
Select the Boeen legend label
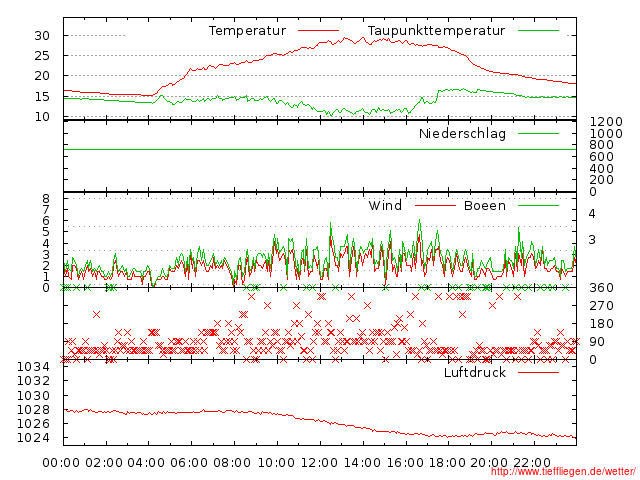click(x=484, y=205)
